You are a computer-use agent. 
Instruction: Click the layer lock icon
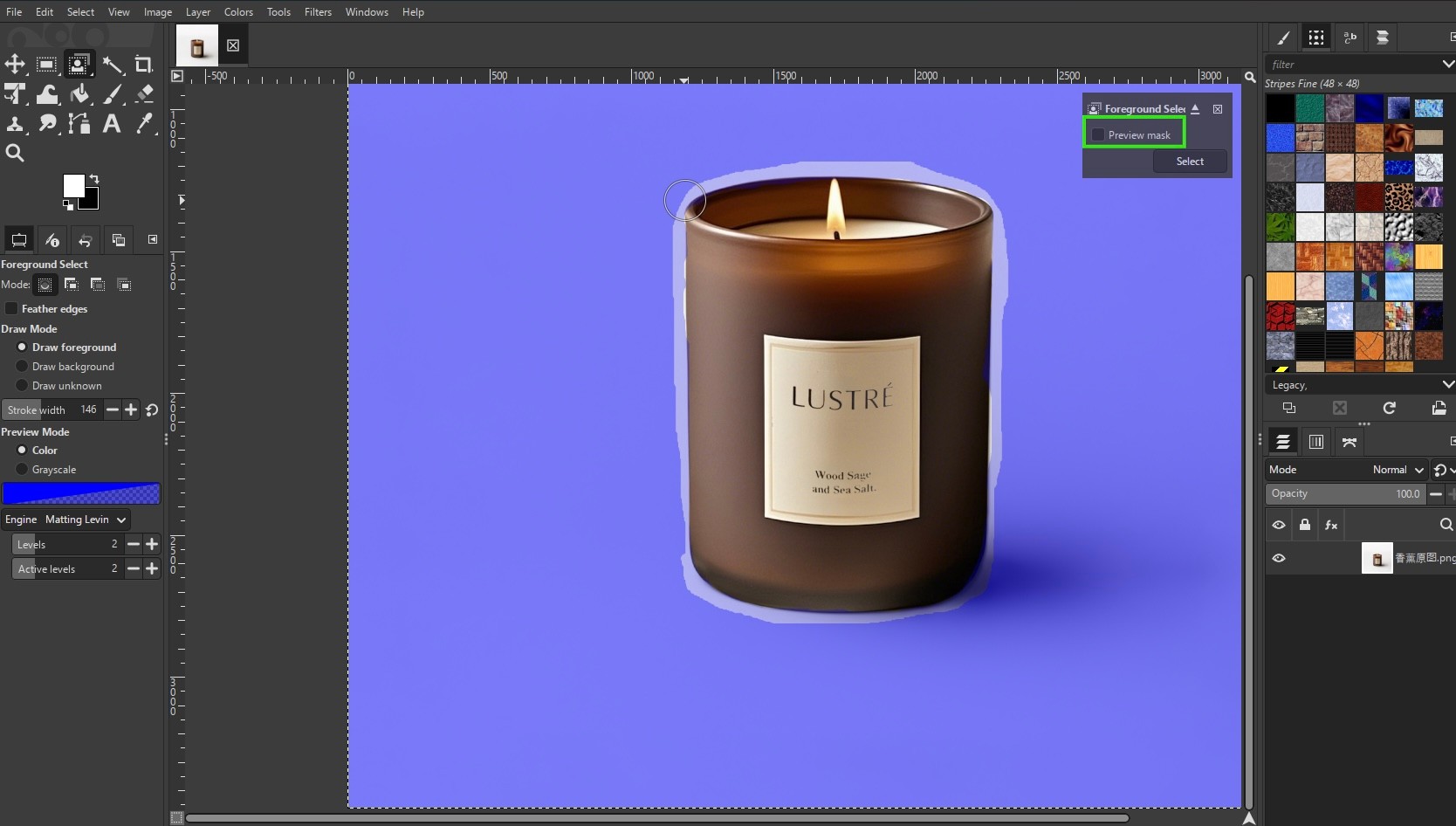click(1305, 525)
